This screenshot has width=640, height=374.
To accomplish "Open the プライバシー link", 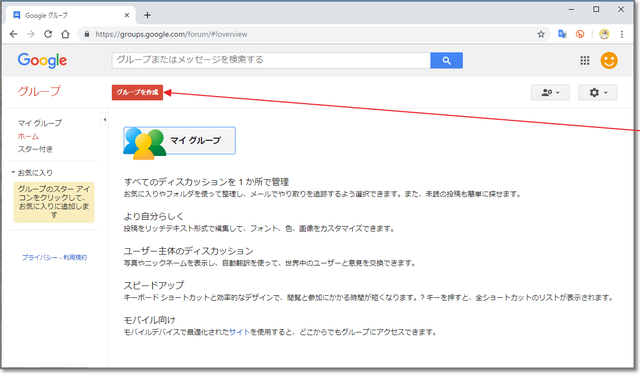I will coord(40,257).
